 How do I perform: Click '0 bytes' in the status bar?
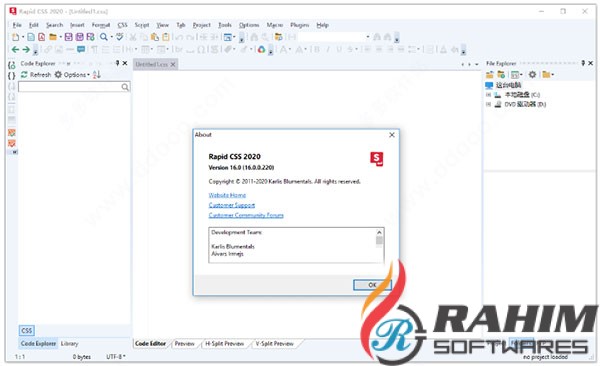(x=82, y=357)
